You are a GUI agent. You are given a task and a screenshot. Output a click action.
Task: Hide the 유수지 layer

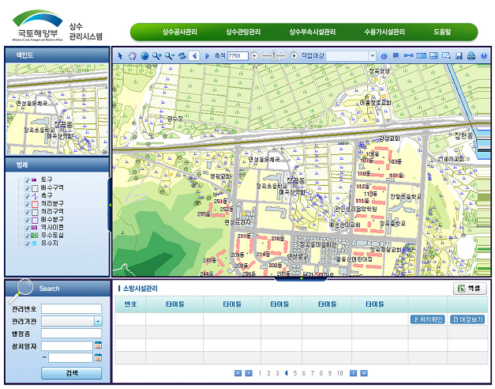[28, 244]
